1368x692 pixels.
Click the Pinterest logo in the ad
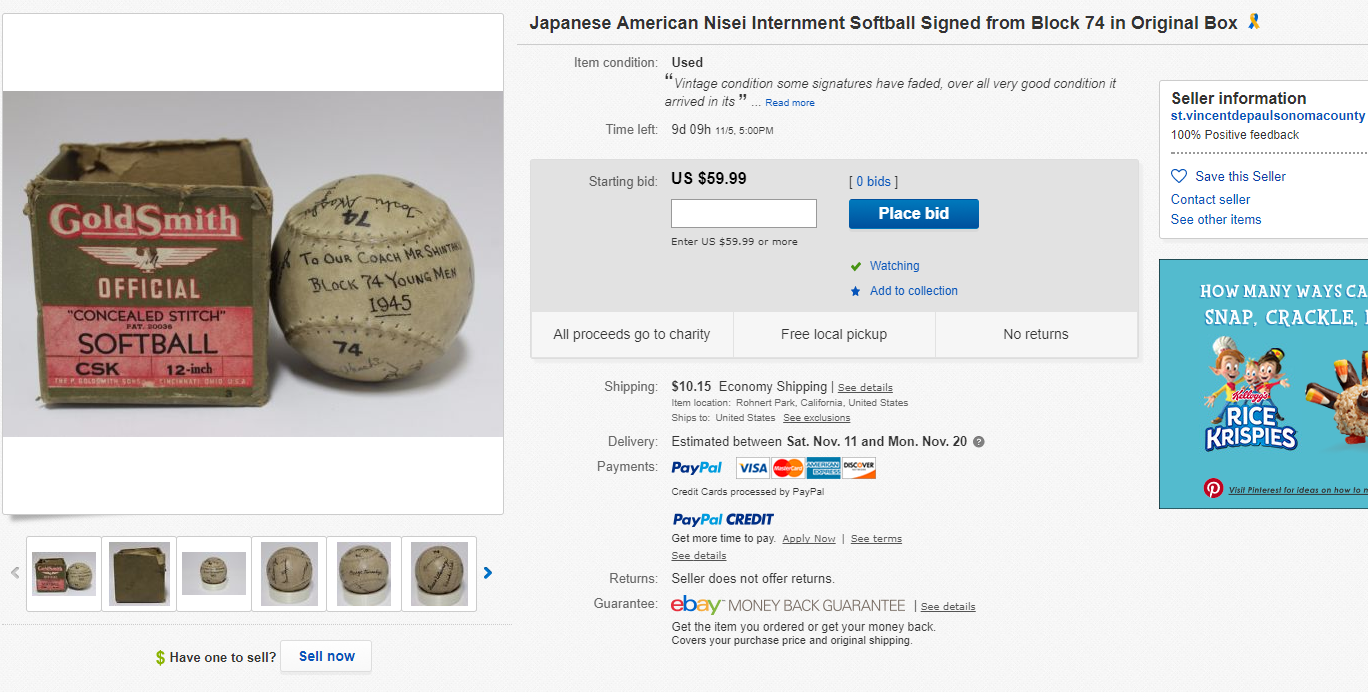tap(1213, 488)
